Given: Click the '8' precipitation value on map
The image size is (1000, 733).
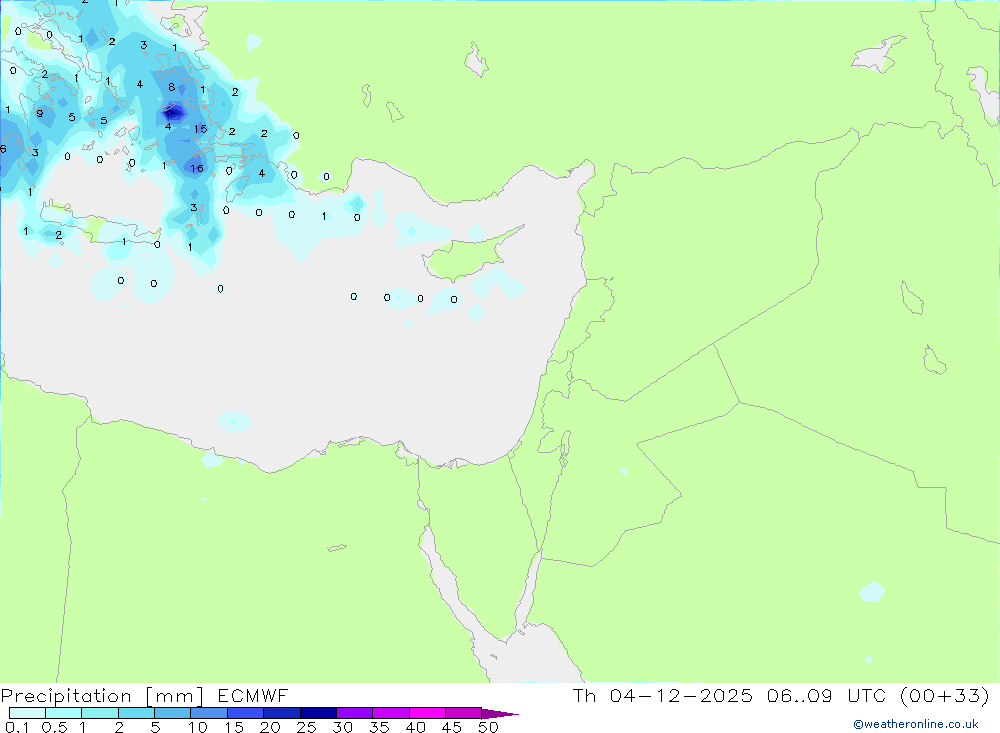Looking at the screenshot, I should click(172, 87).
